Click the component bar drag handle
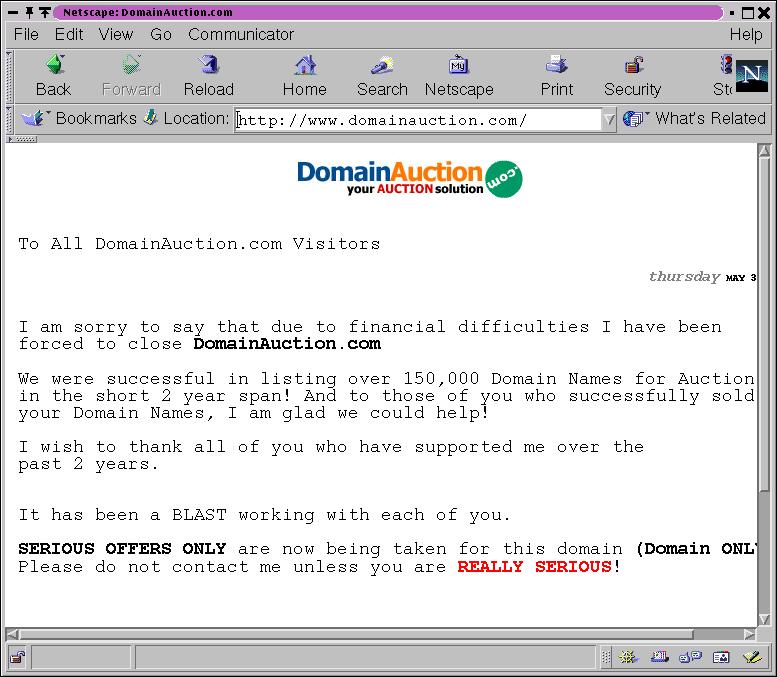Viewport: 777px width, 677px height. point(606,657)
